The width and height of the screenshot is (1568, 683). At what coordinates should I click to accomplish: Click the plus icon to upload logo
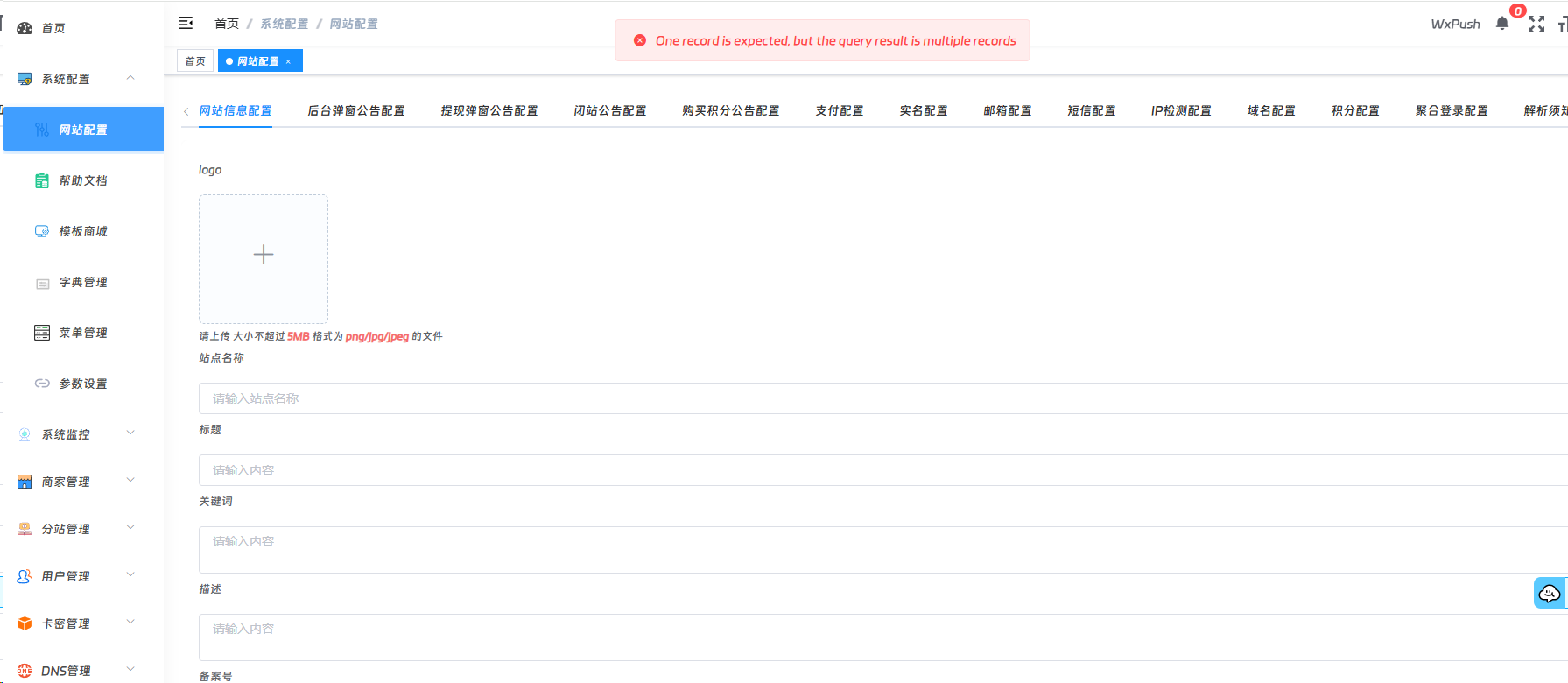264,255
